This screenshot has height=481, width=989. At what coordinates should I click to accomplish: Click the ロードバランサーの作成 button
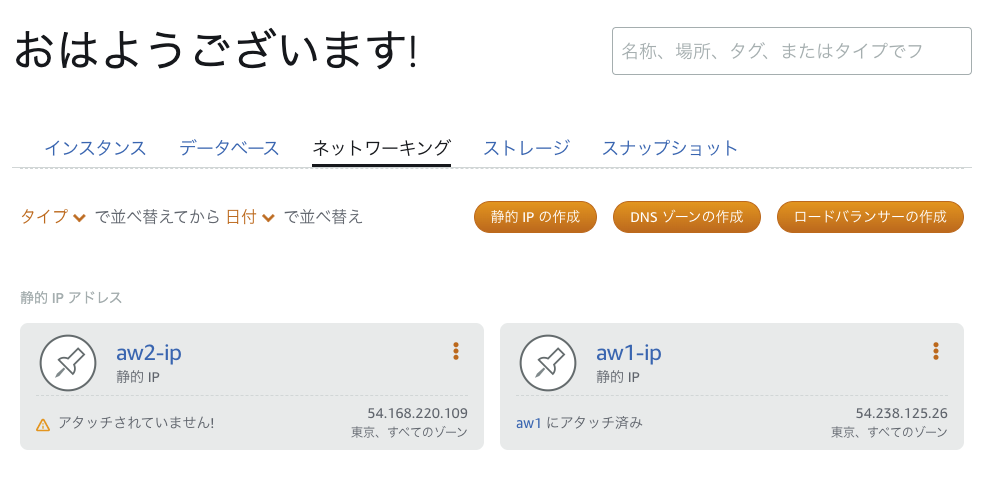coord(870,217)
